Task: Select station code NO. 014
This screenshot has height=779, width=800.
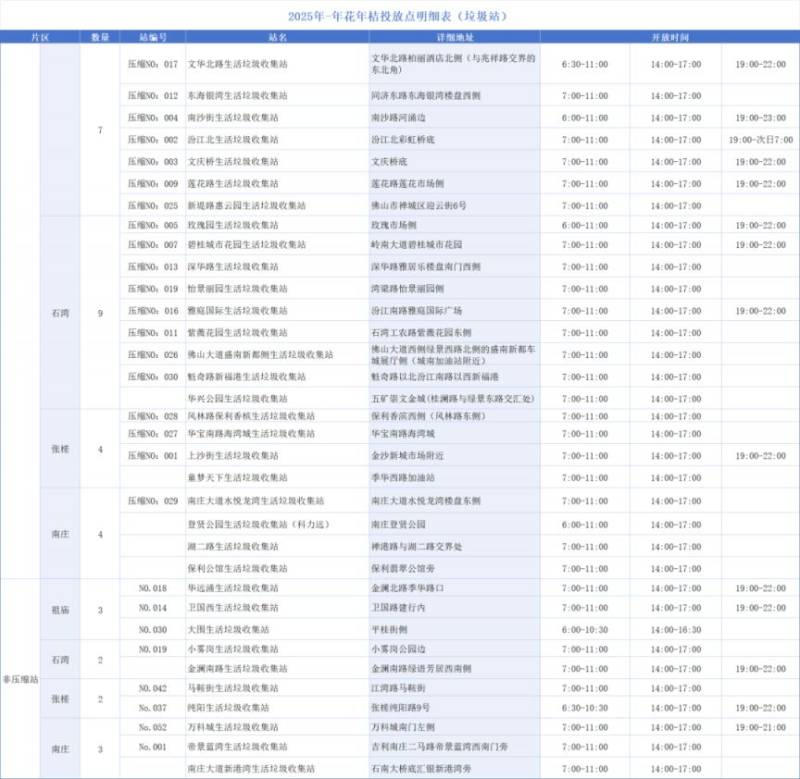Action: tap(153, 608)
